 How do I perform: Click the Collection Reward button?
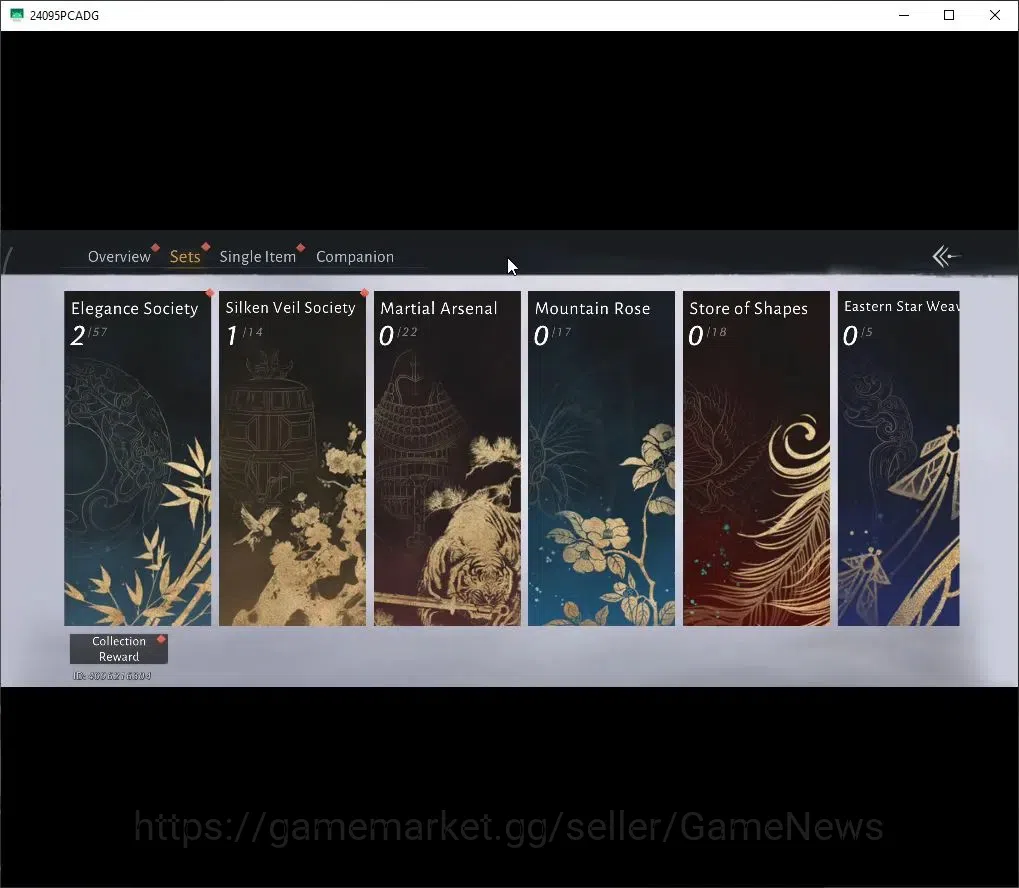click(119, 649)
